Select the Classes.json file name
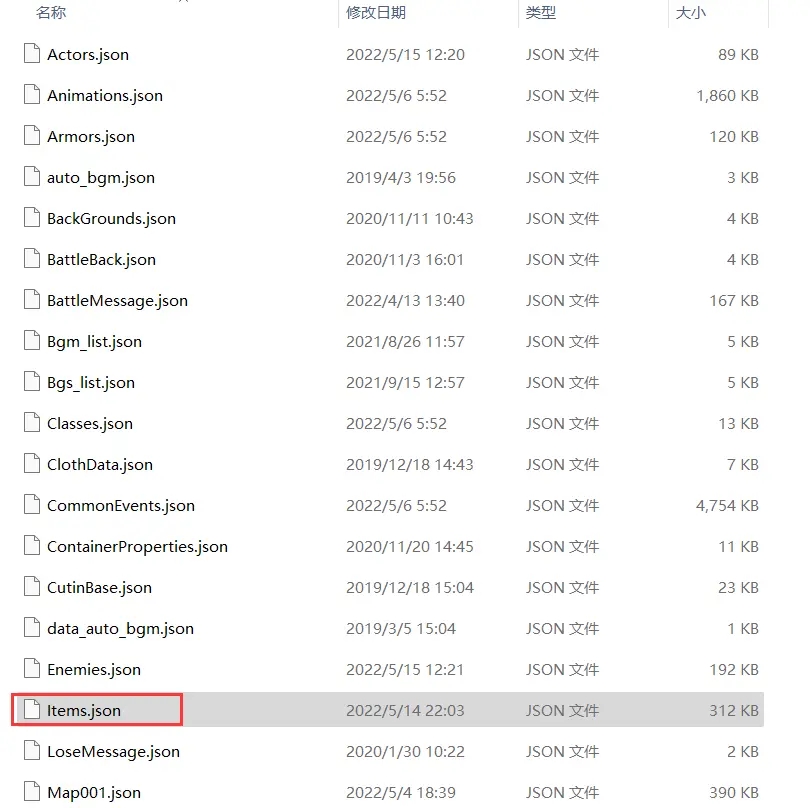 click(90, 424)
